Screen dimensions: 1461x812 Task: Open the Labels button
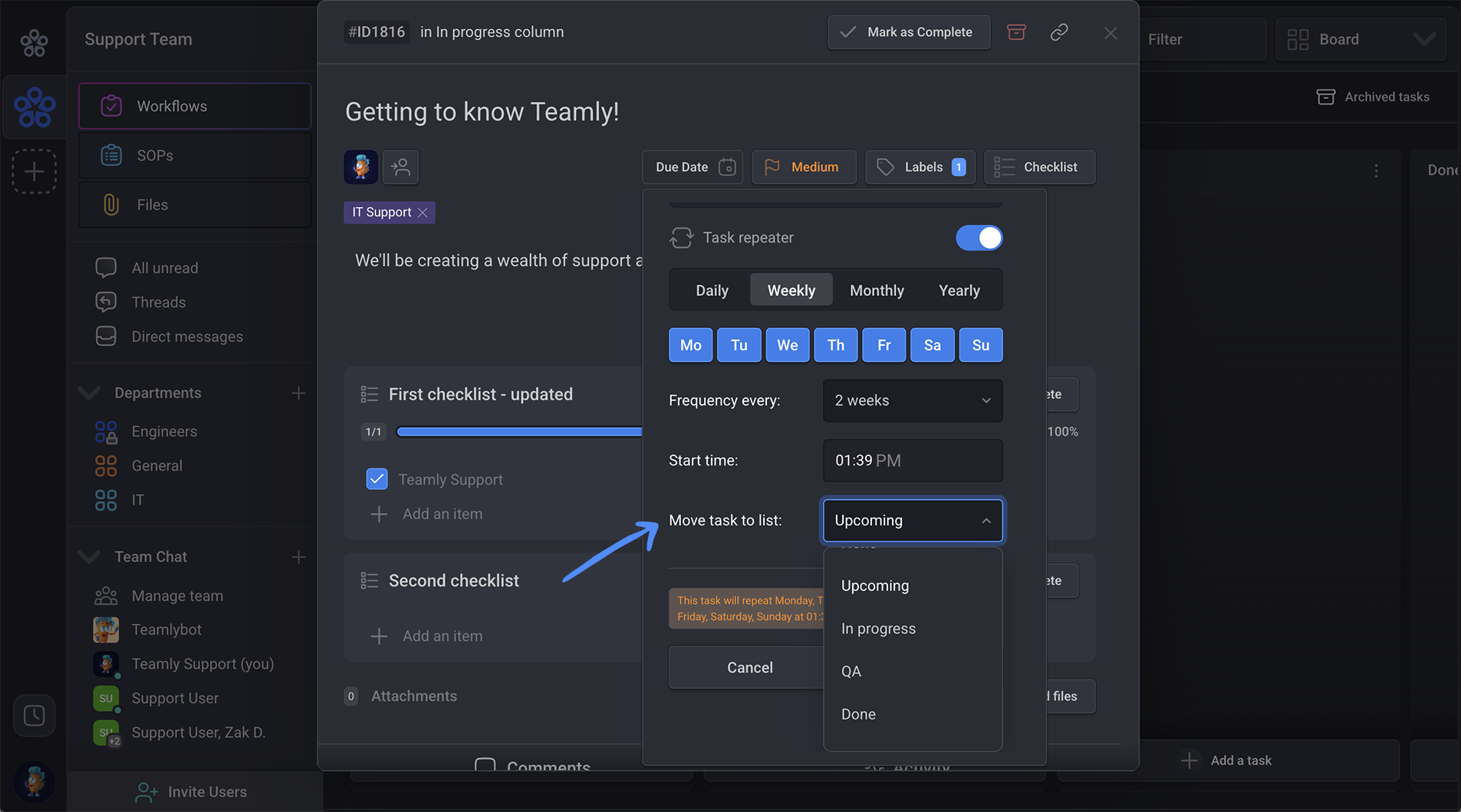pyautogui.click(x=920, y=167)
